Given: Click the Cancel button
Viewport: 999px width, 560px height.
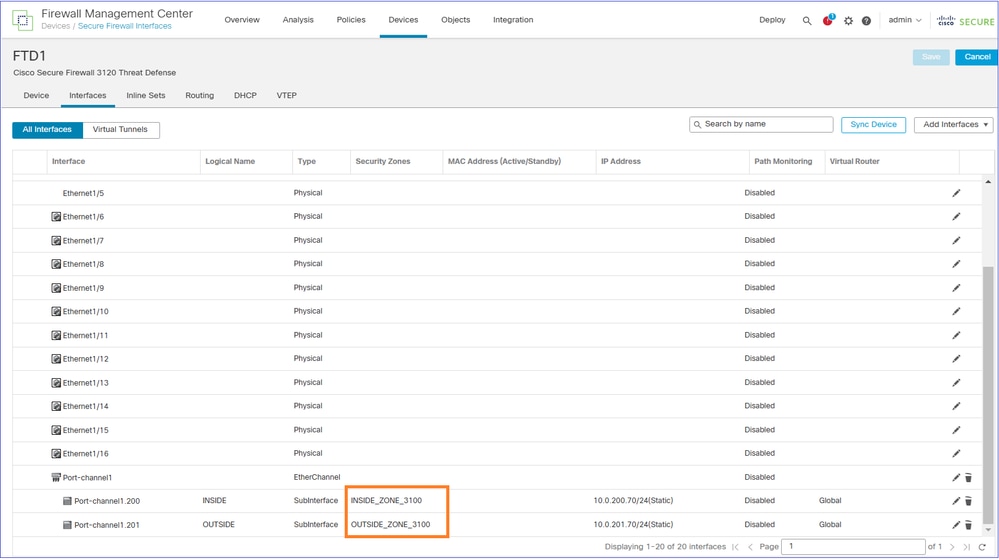Looking at the screenshot, I should 977,57.
